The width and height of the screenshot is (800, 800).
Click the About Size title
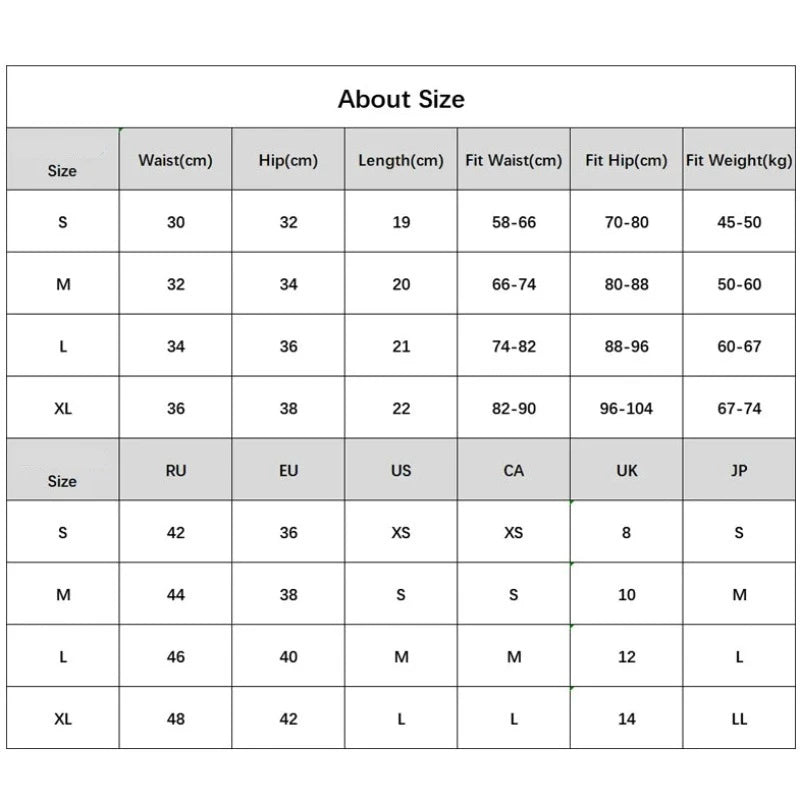401,99
